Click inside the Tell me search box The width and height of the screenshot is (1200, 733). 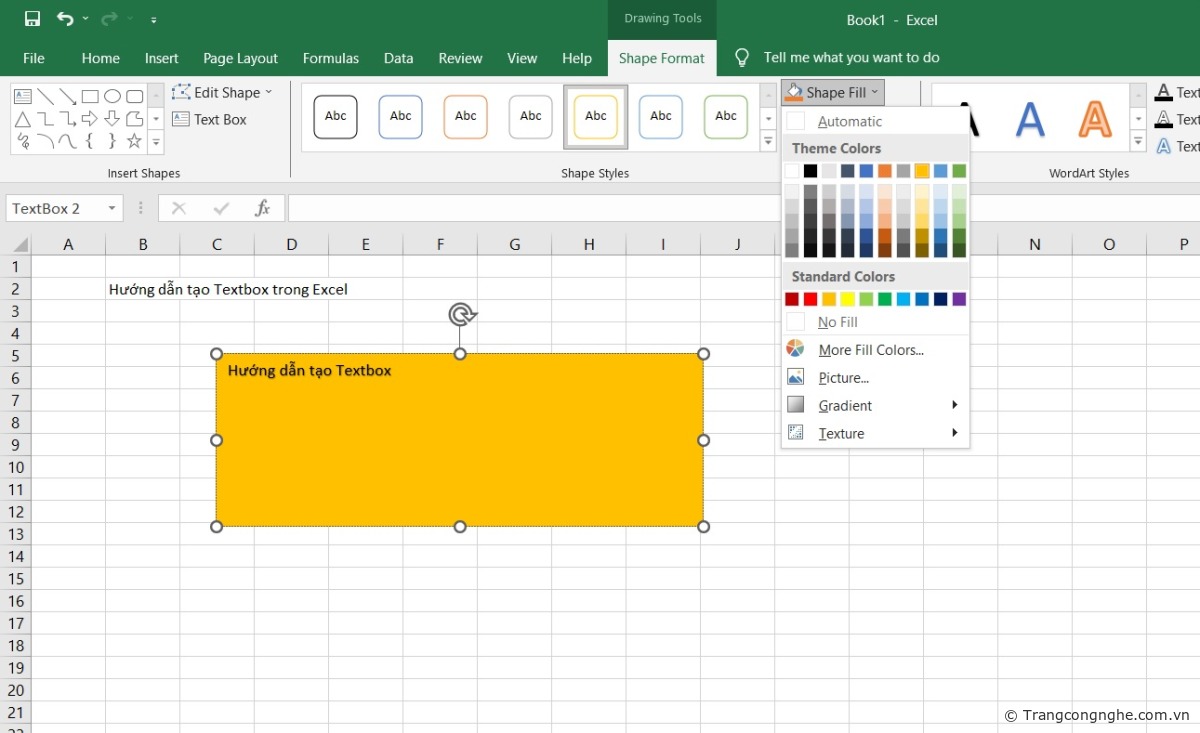[x=850, y=58]
